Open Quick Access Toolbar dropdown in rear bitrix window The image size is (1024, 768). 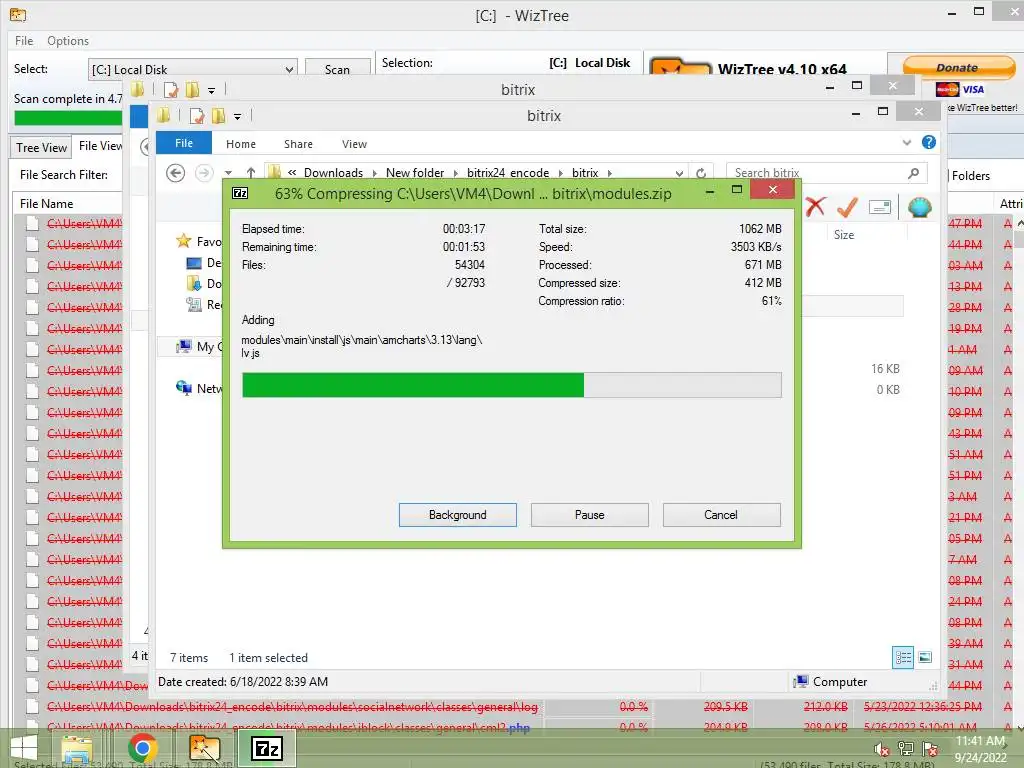click(212, 90)
